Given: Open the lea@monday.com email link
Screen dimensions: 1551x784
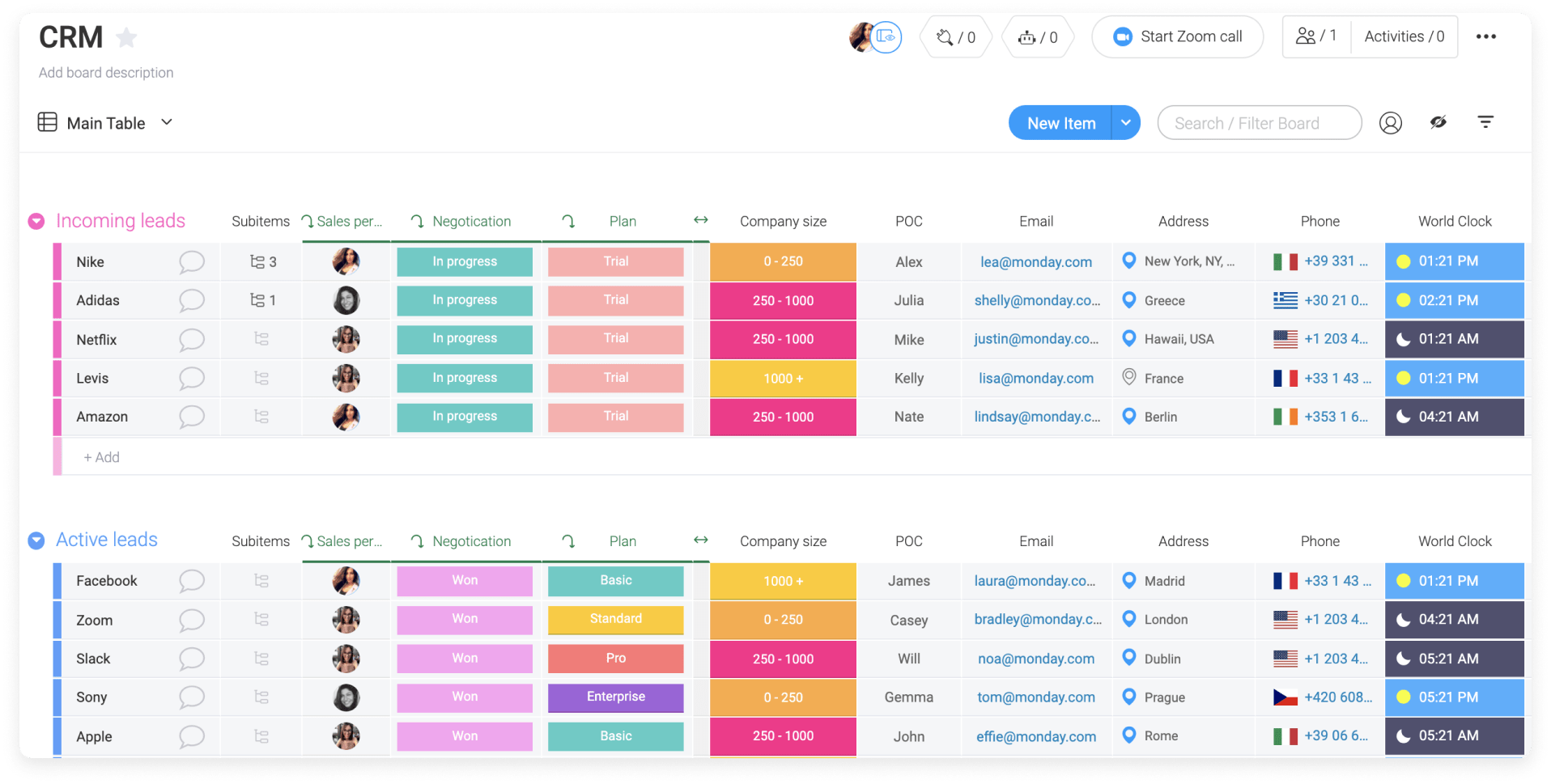Looking at the screenshot, I should click(1036, 261).
